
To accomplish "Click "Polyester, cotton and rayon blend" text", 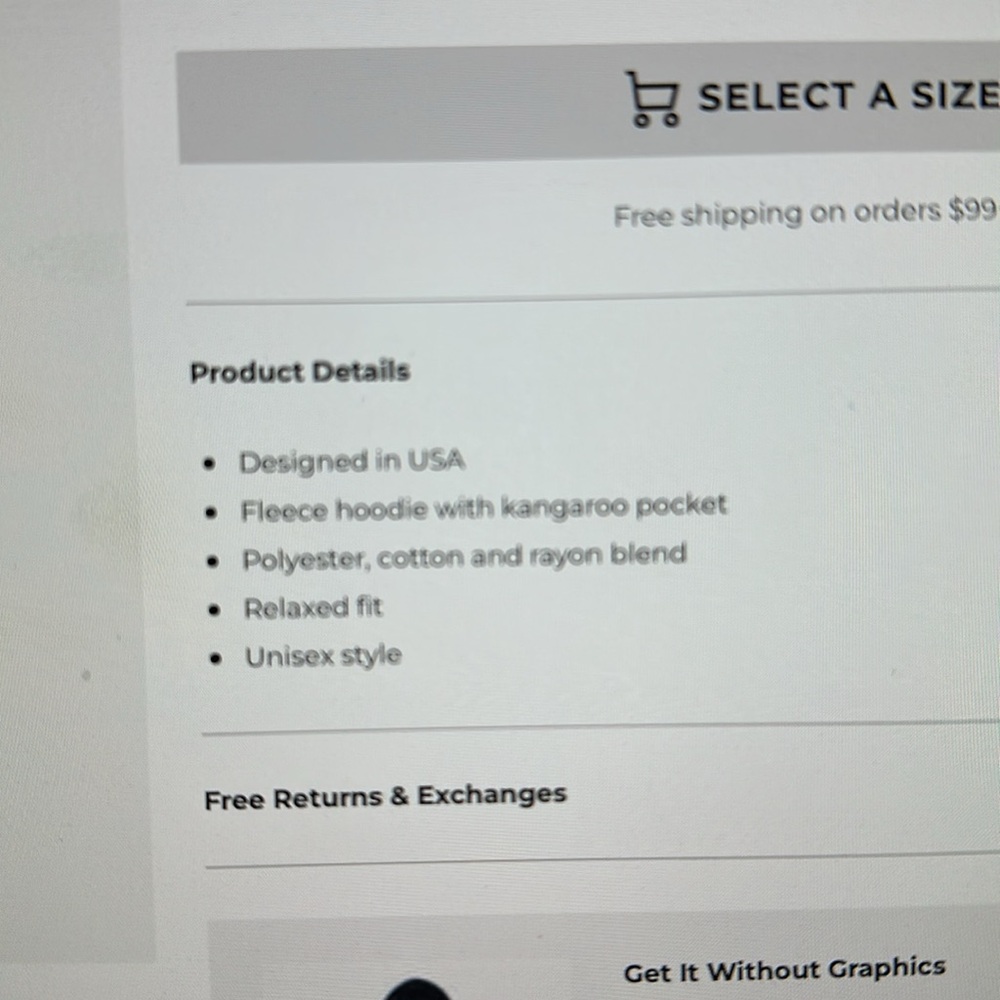I will point(464,557).
